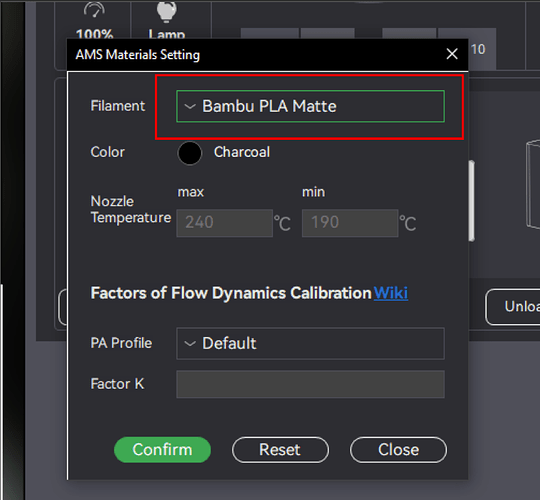Click the dialog's vertical scrollbar

pos(471,201)
